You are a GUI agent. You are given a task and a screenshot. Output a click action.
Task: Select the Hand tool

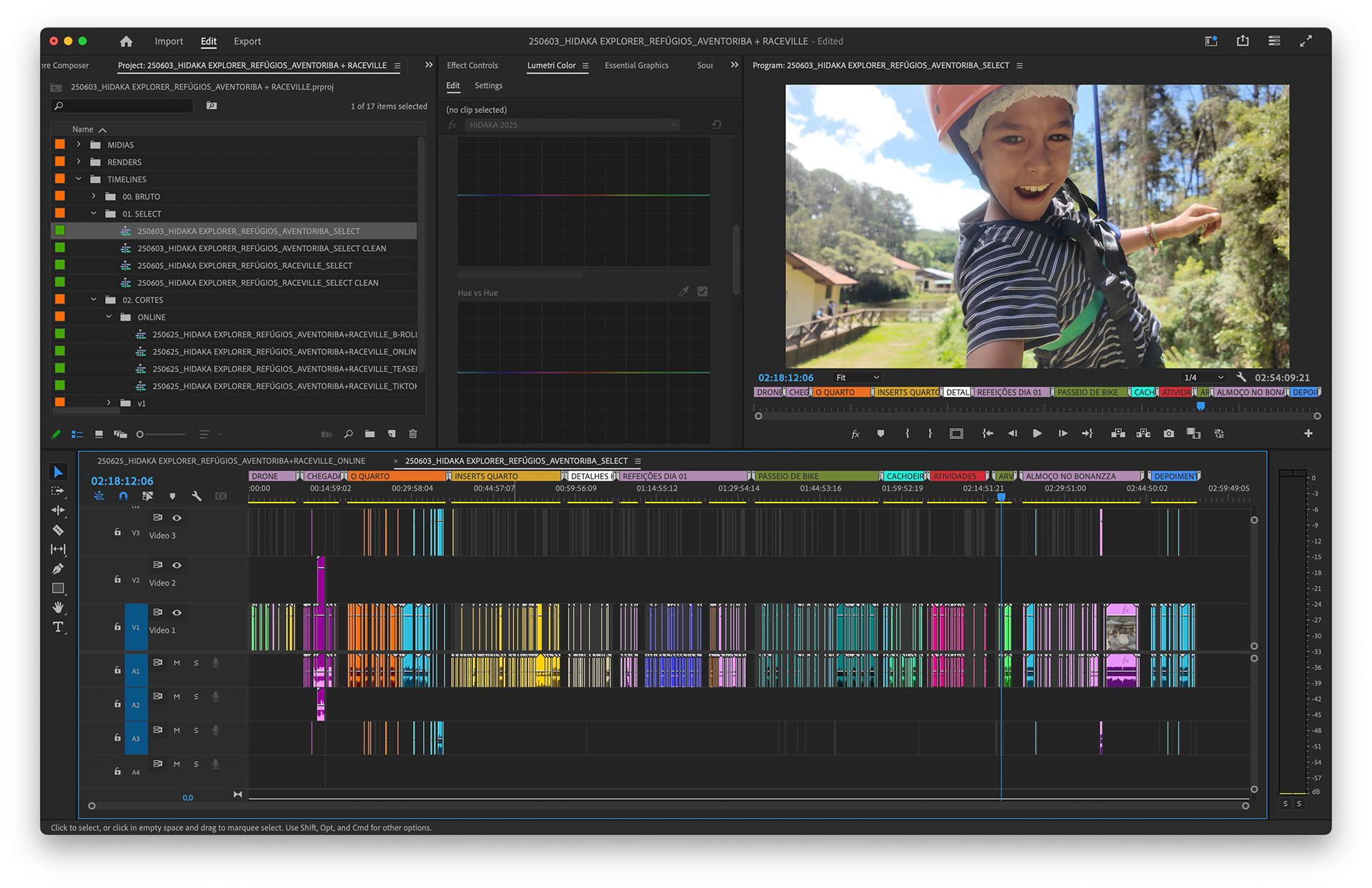(59, 608)
